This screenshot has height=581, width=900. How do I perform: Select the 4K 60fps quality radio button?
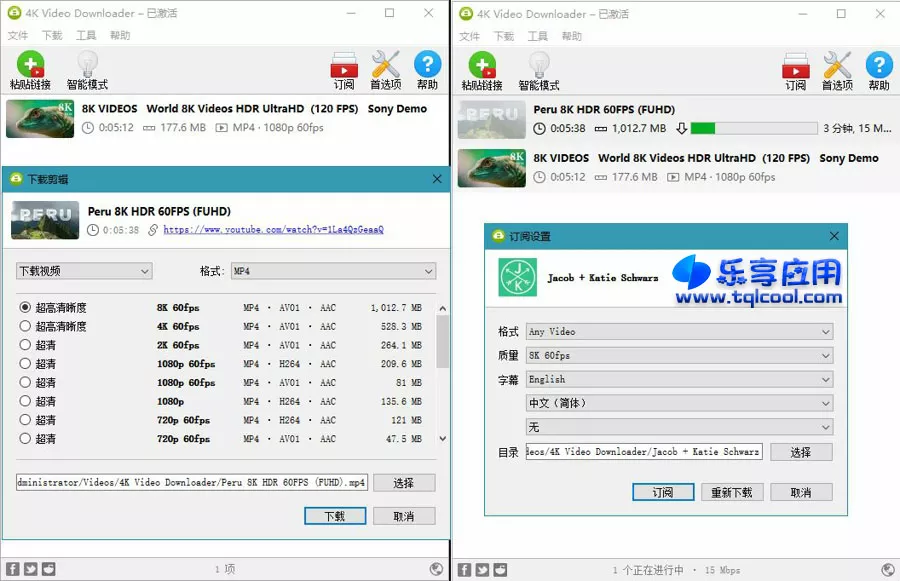(23, 325)
